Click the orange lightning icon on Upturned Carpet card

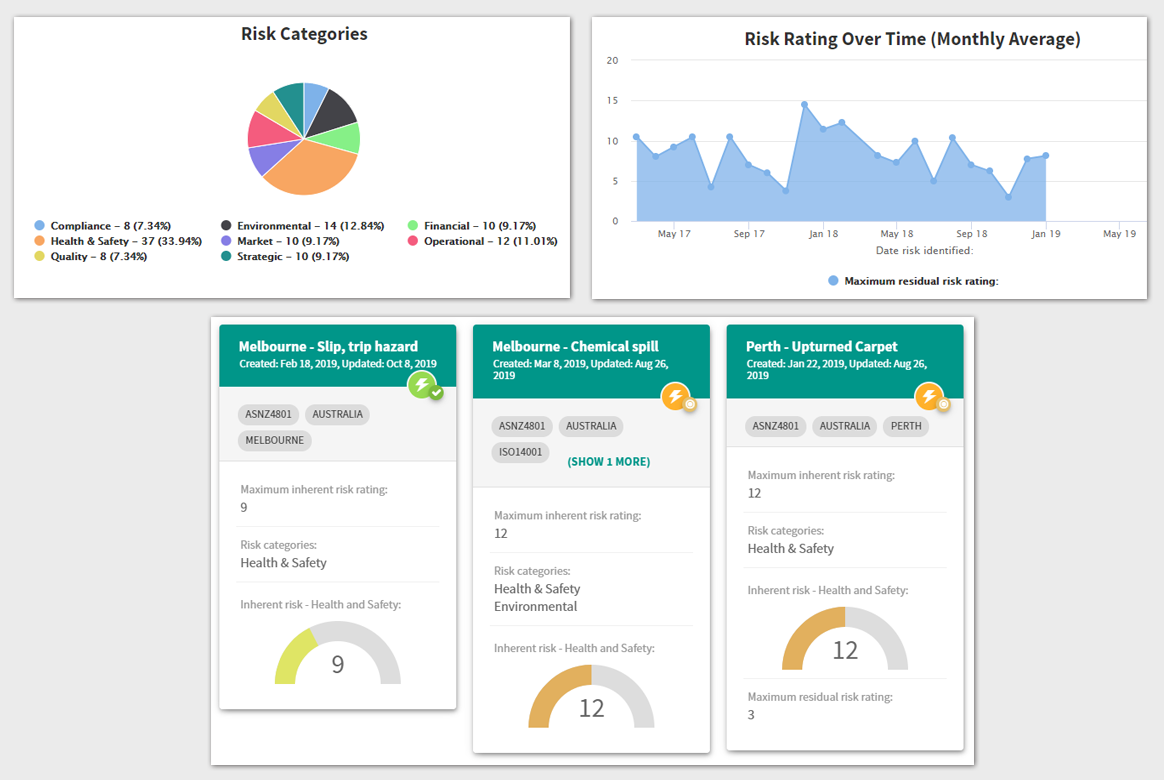pyautogui.click(x=929, y=396)
